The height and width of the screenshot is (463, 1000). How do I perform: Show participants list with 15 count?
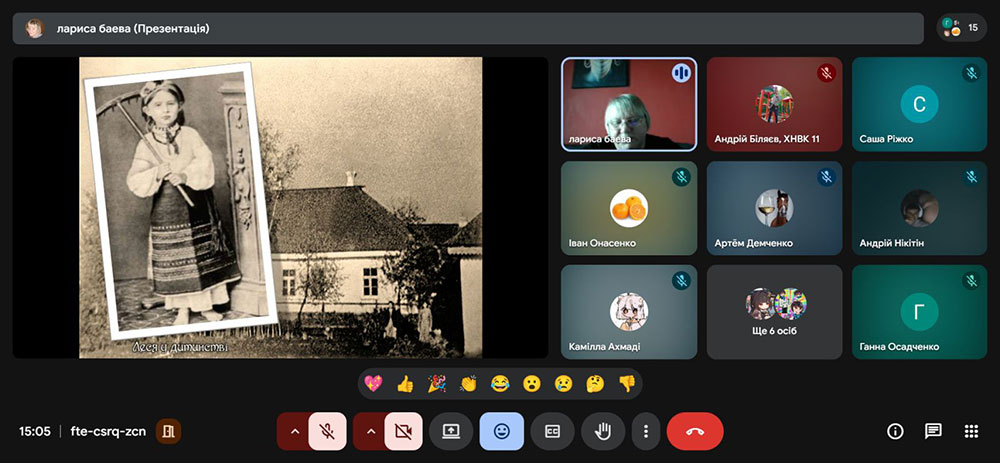[961, 28]
